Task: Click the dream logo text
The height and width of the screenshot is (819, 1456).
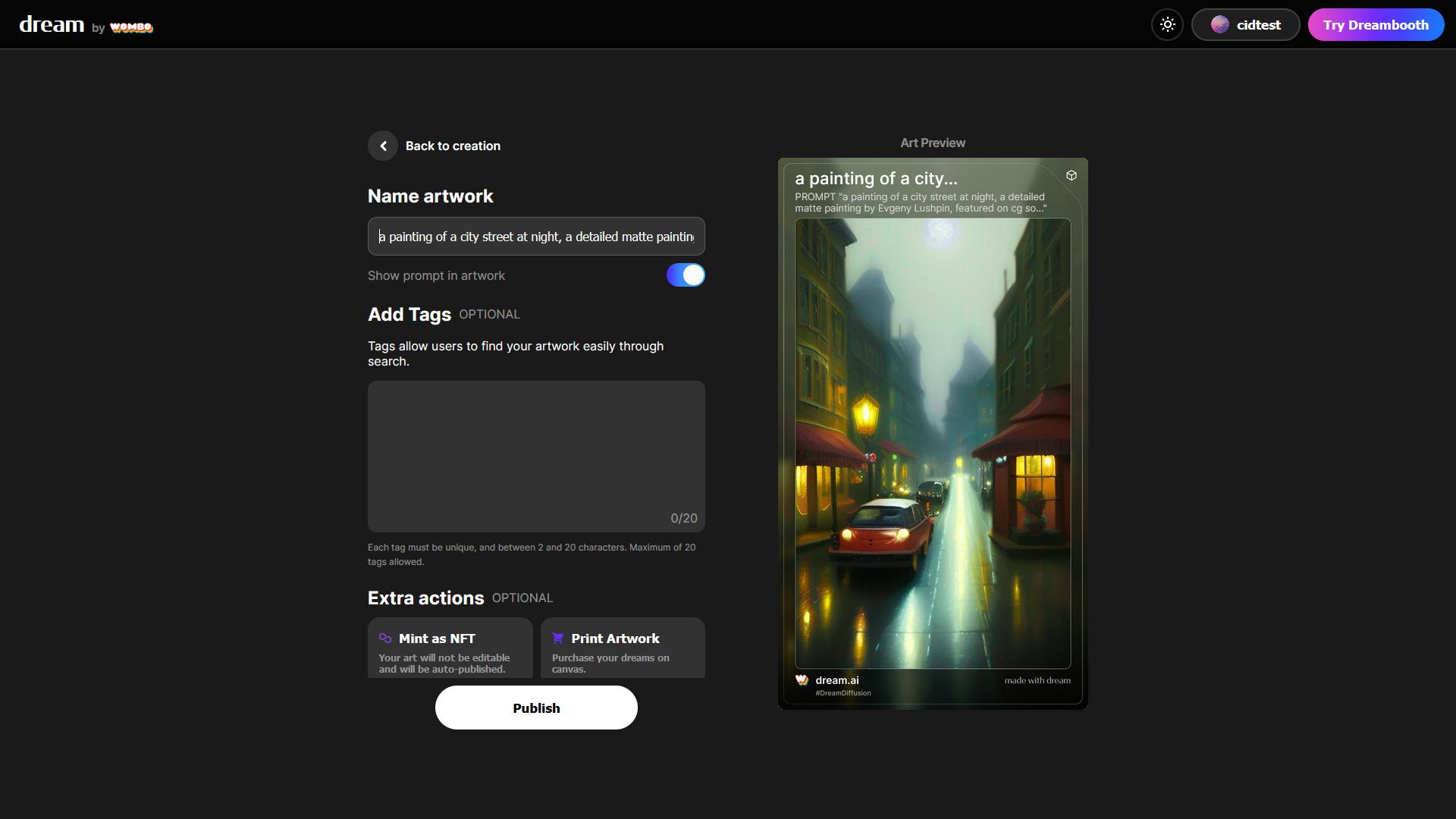Action: [x=52, y=25]
